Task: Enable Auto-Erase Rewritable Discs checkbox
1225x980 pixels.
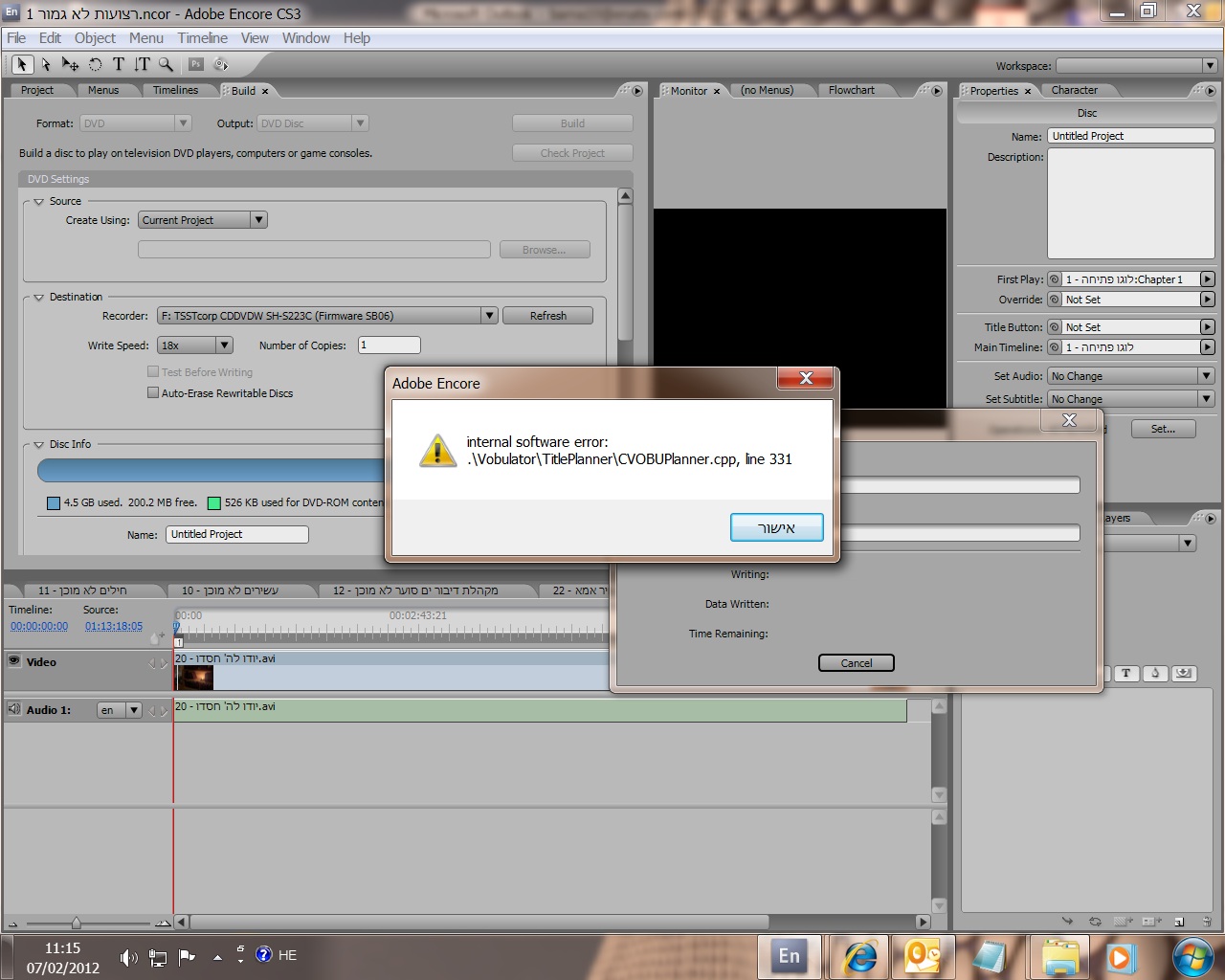Action: (x=153, y=392)
